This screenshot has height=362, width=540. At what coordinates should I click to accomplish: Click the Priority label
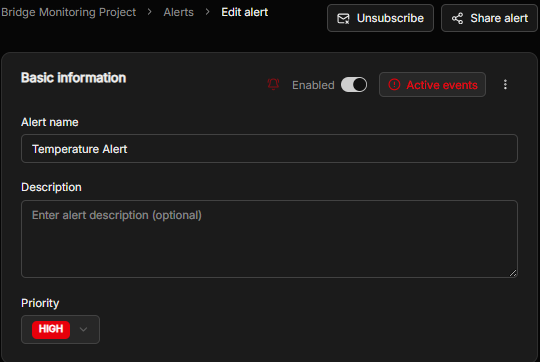tap(40, 303)
